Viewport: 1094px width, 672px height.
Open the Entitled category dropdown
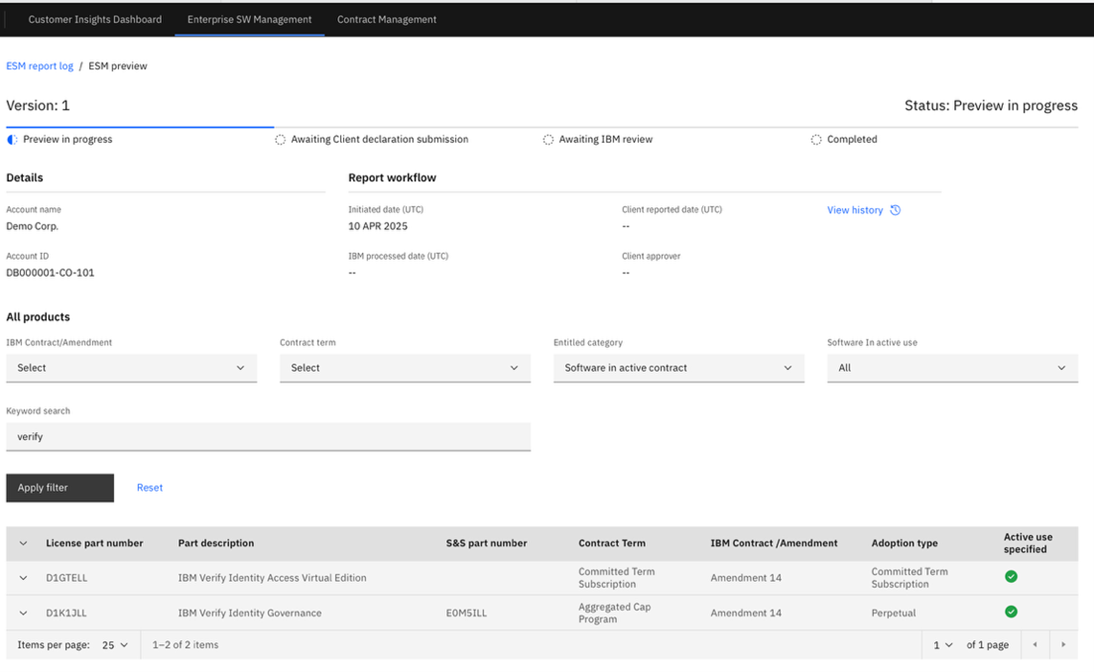(679, 368)
